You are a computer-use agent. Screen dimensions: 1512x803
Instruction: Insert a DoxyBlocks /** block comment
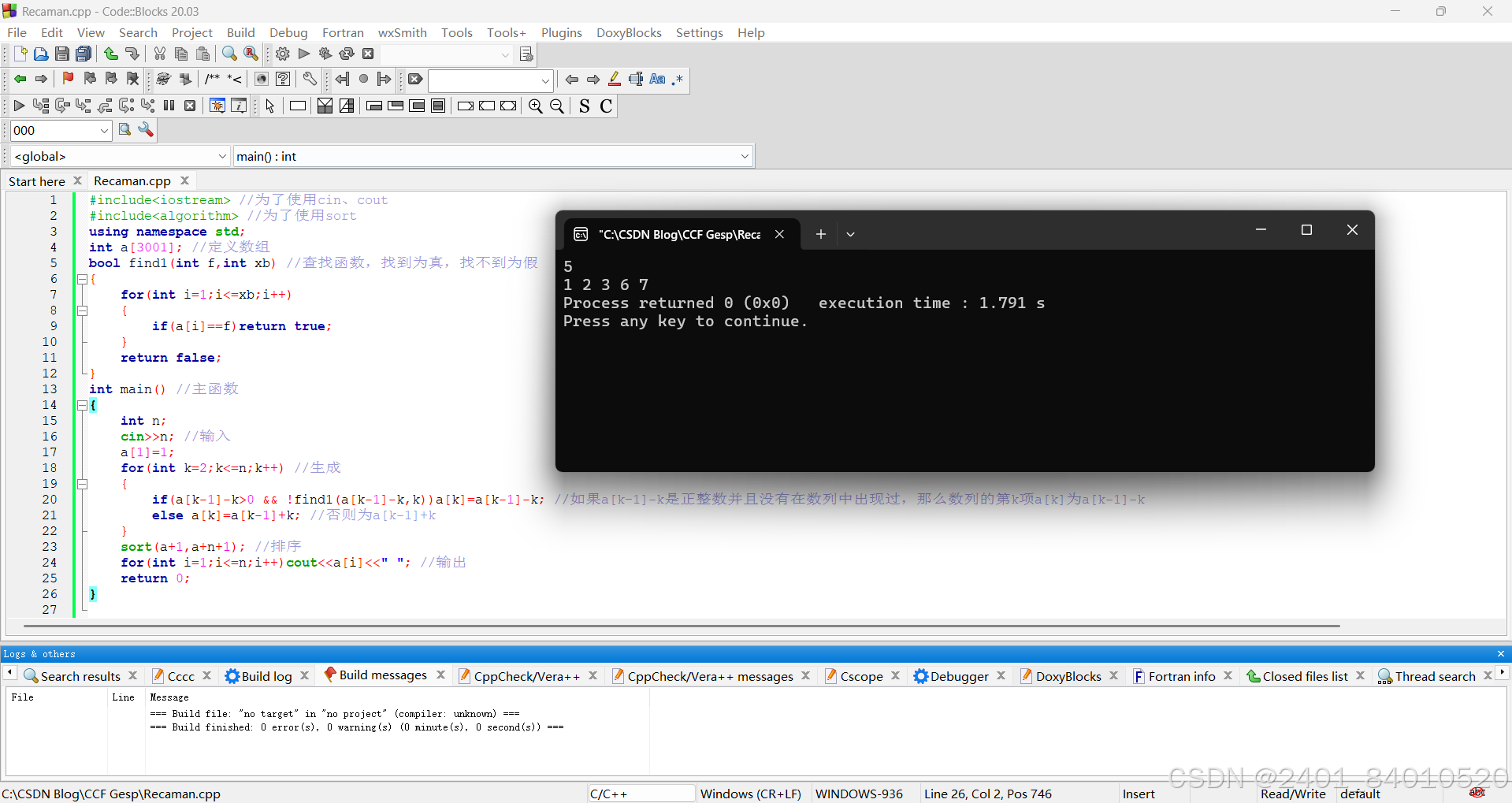[212, 79]
